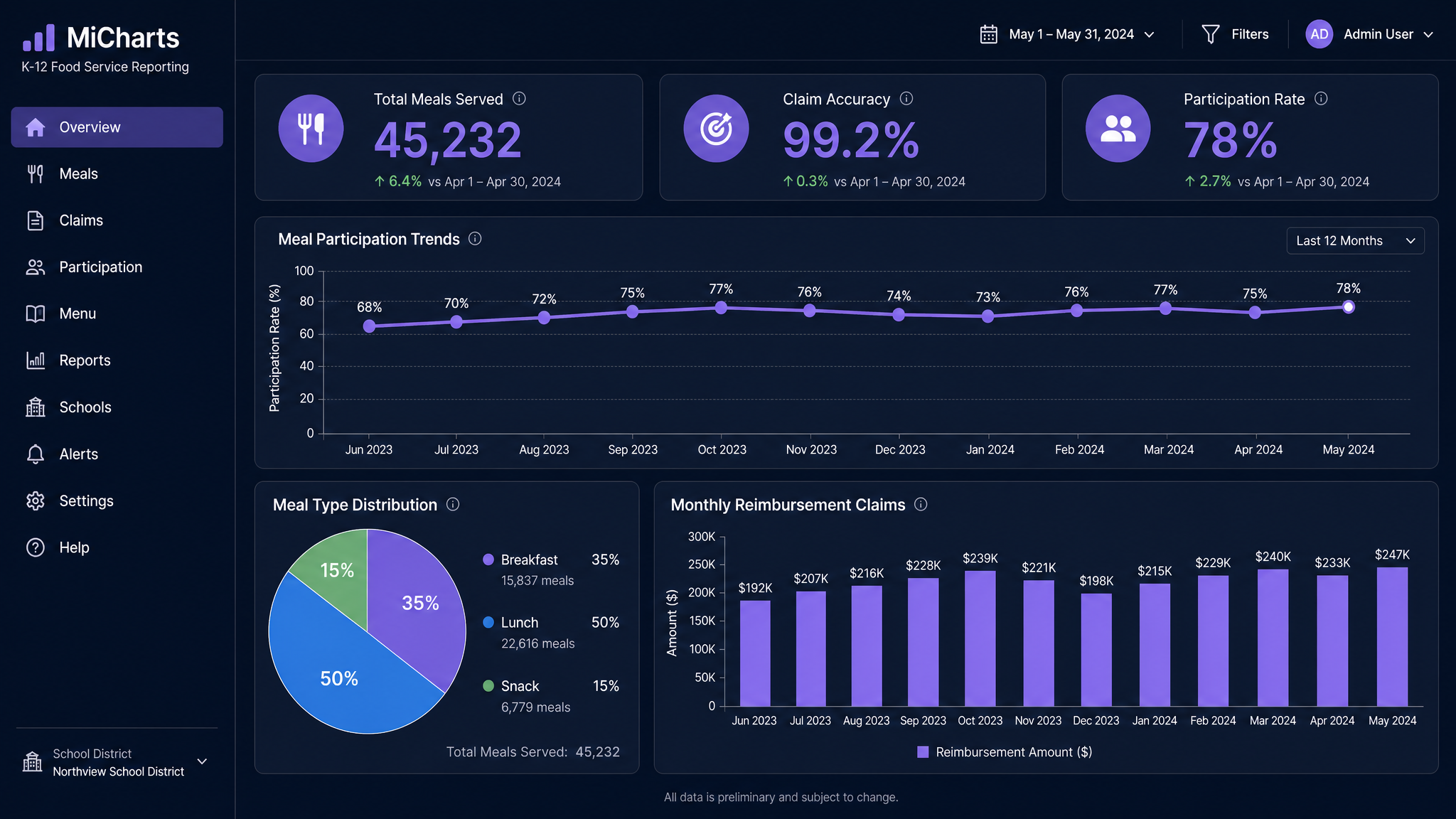Open the Settings page

pyautogui.click(x=117, y=501)
